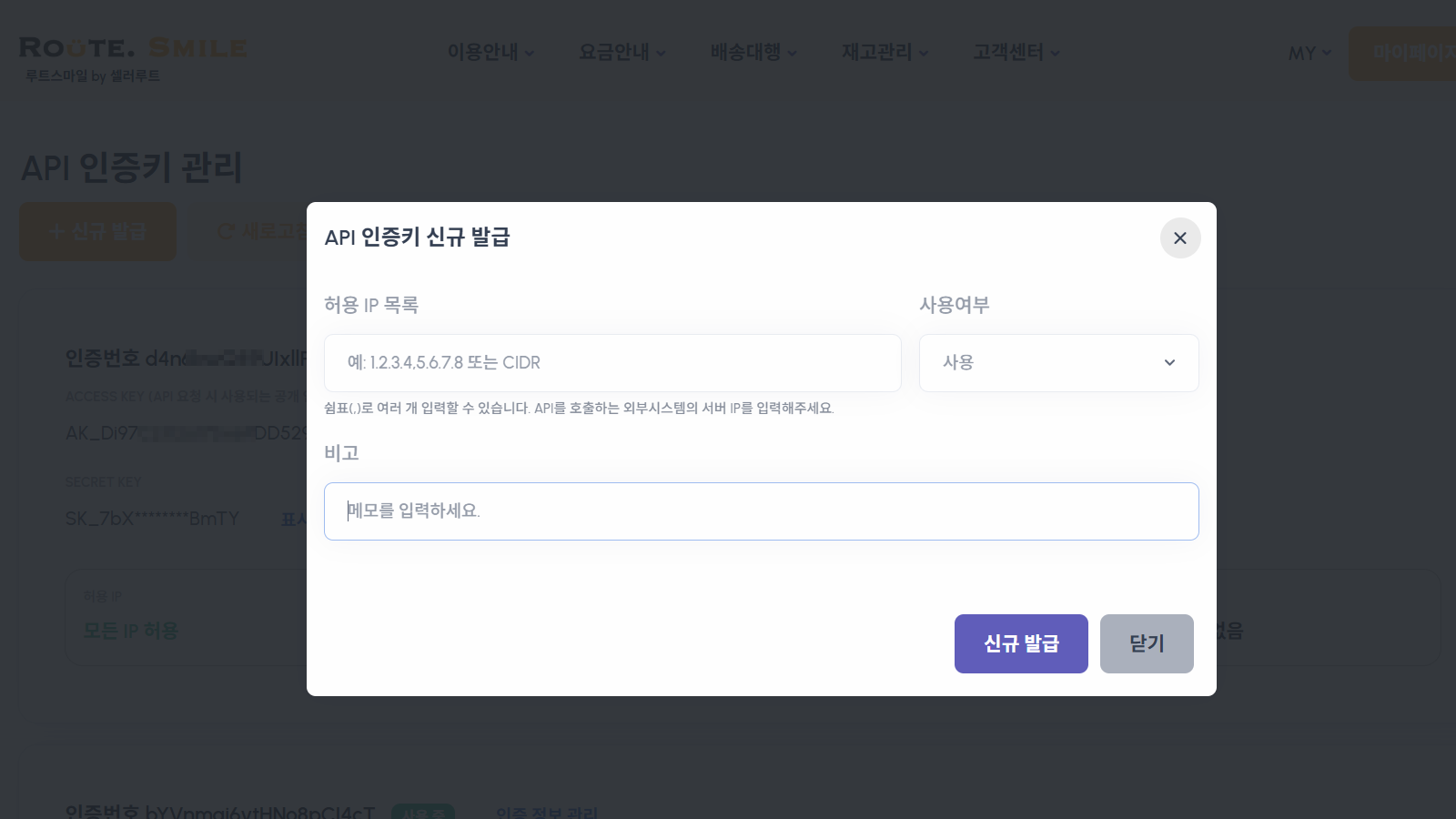
Task: Expand the 배송대행 dropdown
Action: coord(753,53)
